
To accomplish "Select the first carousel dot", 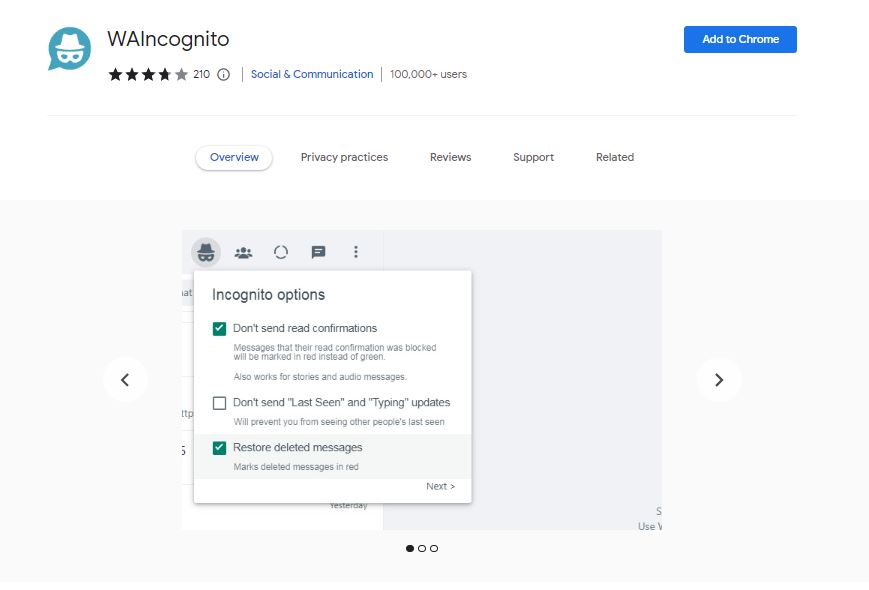I will pyautogui.click(x=410, y=548).
